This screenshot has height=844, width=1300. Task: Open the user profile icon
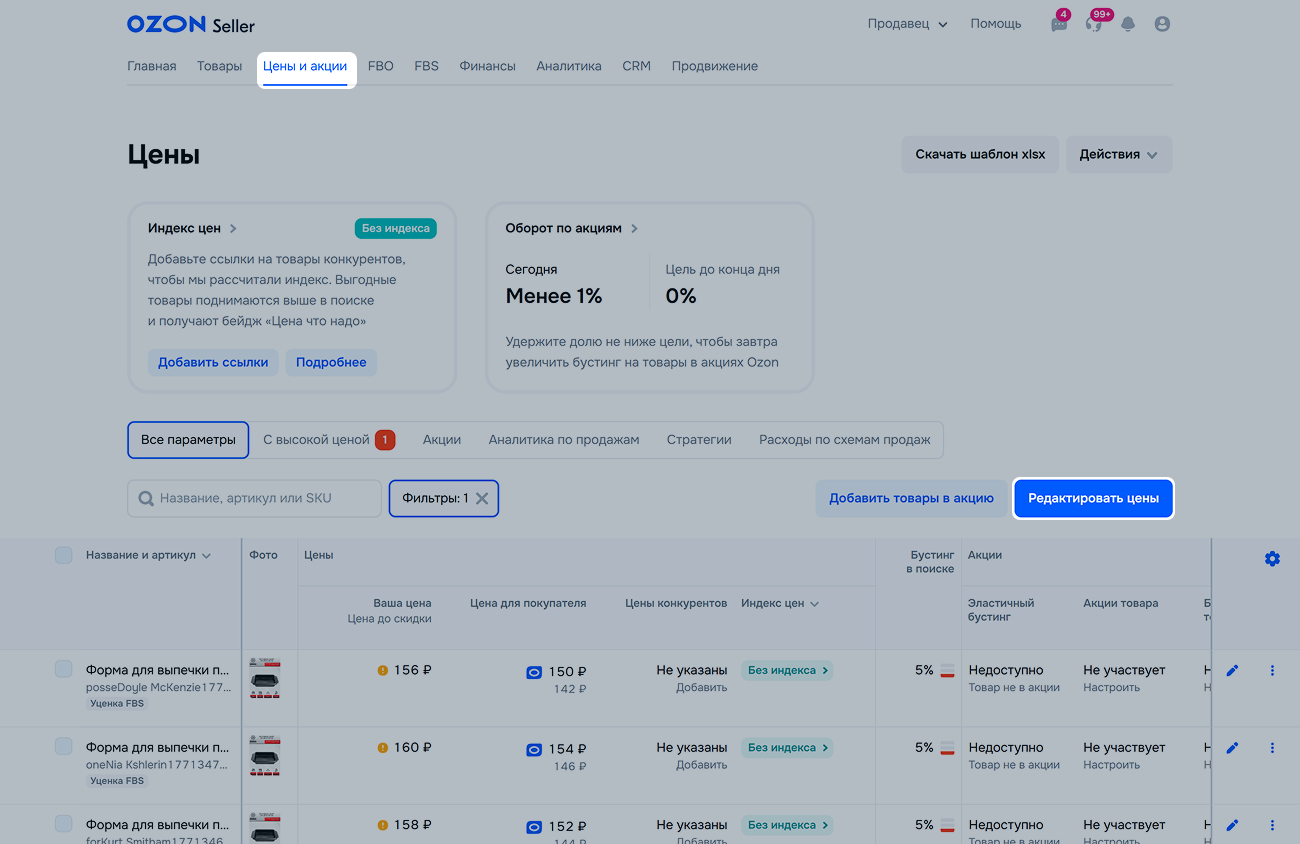1162,24
